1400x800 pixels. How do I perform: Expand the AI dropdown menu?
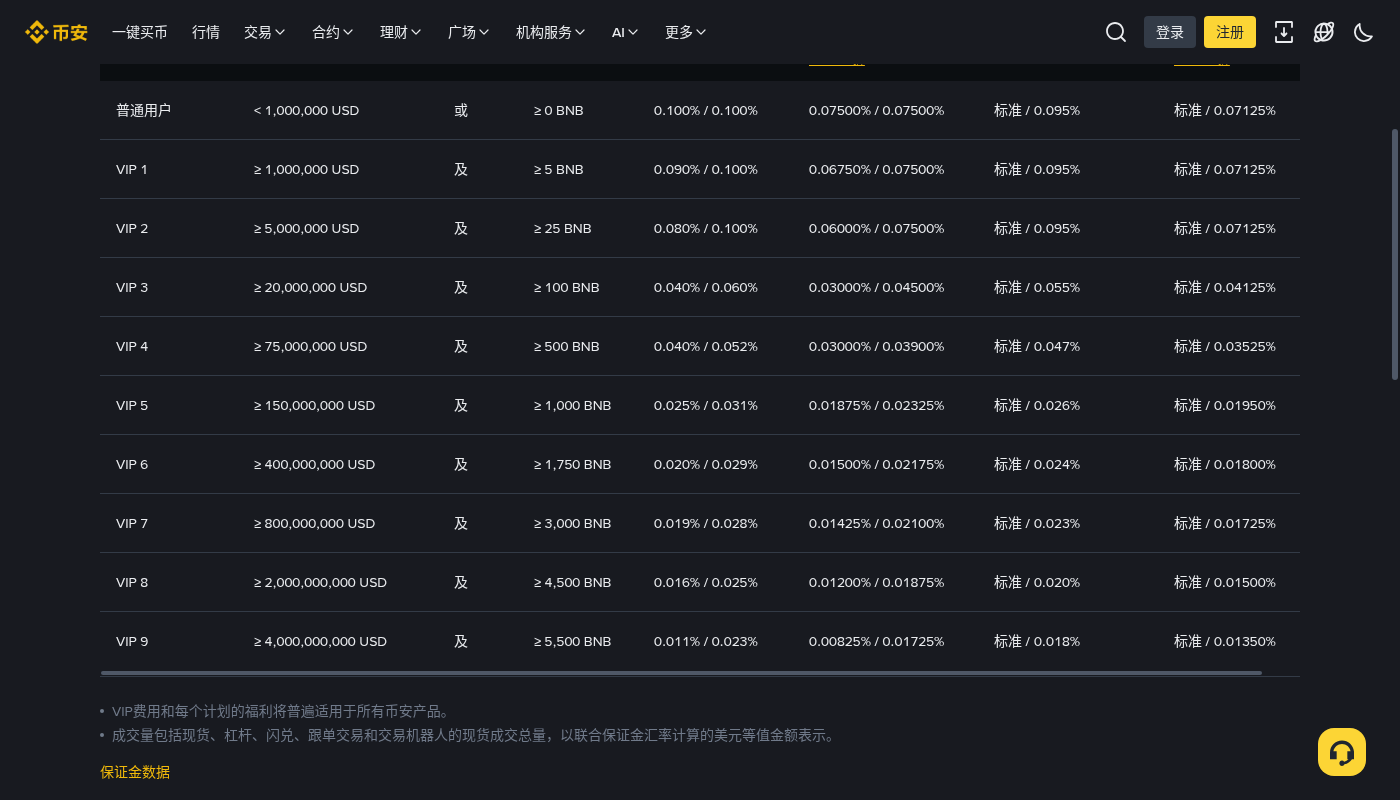[x=626, y=32]
